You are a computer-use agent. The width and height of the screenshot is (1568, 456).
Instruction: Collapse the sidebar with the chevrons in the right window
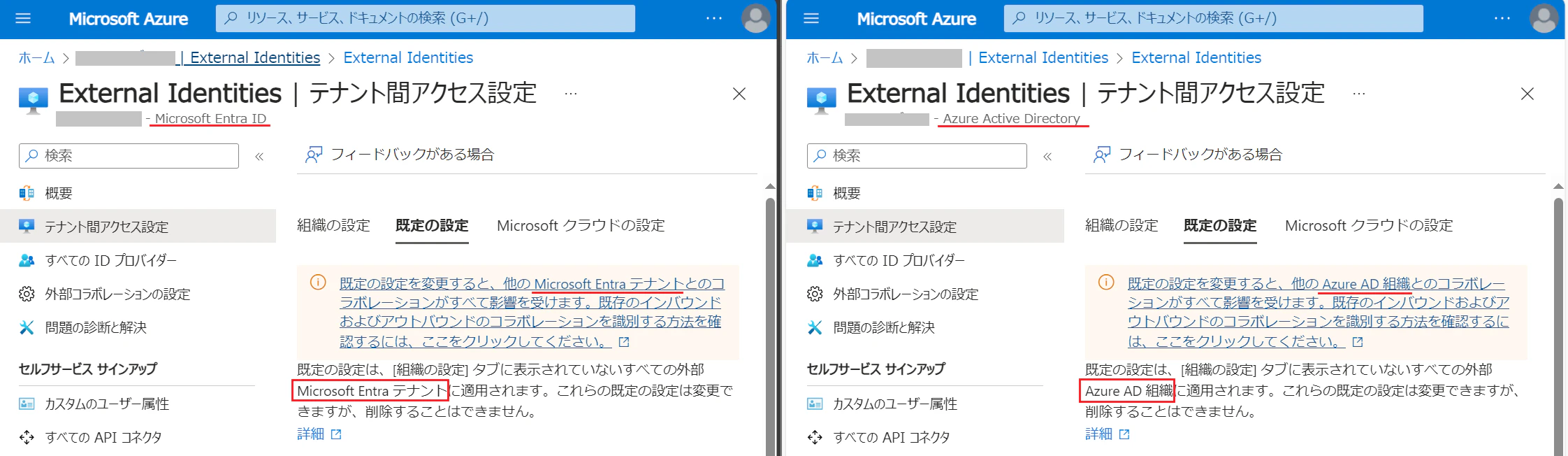1047,157
